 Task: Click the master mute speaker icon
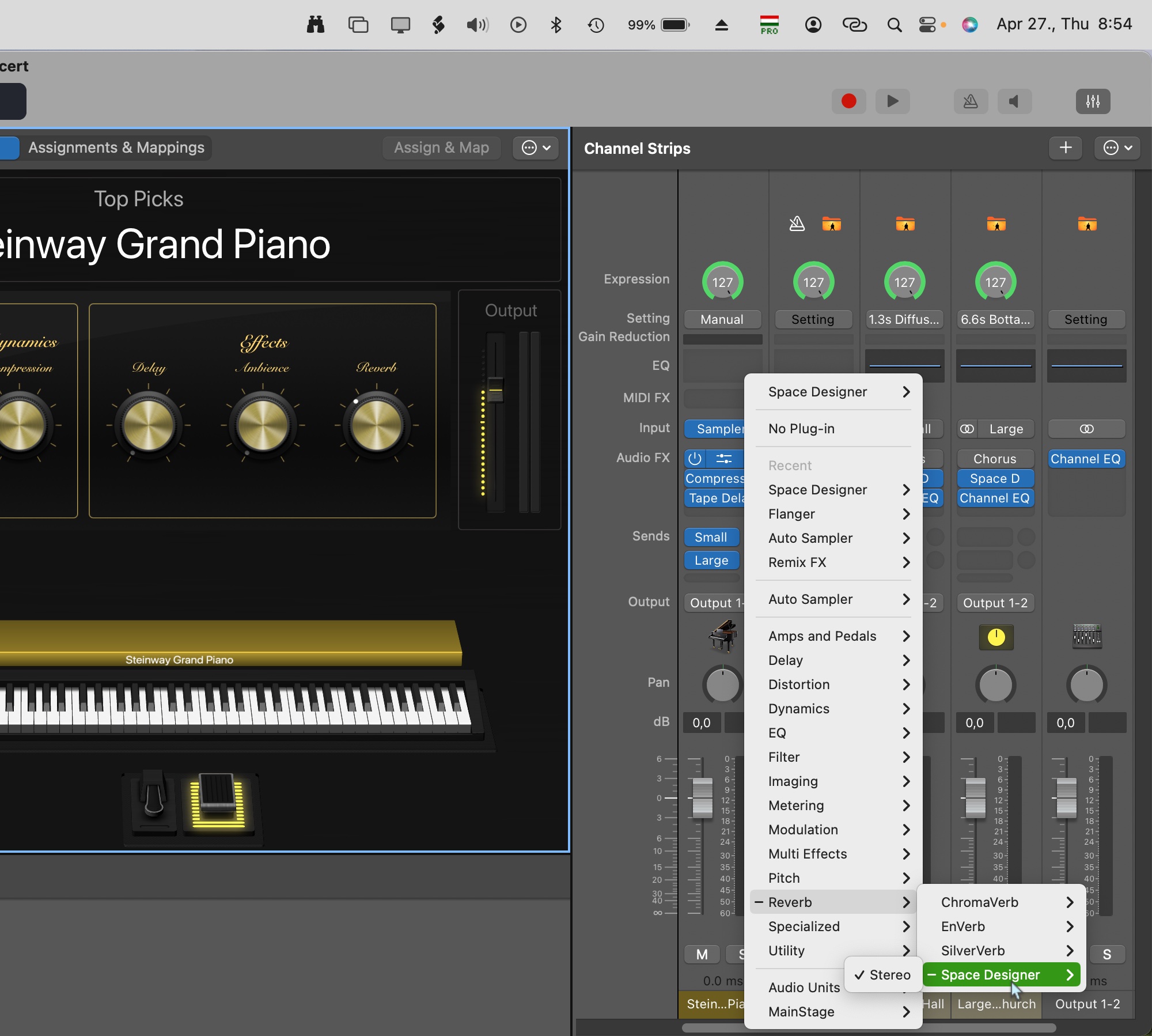click(1014, 101)
